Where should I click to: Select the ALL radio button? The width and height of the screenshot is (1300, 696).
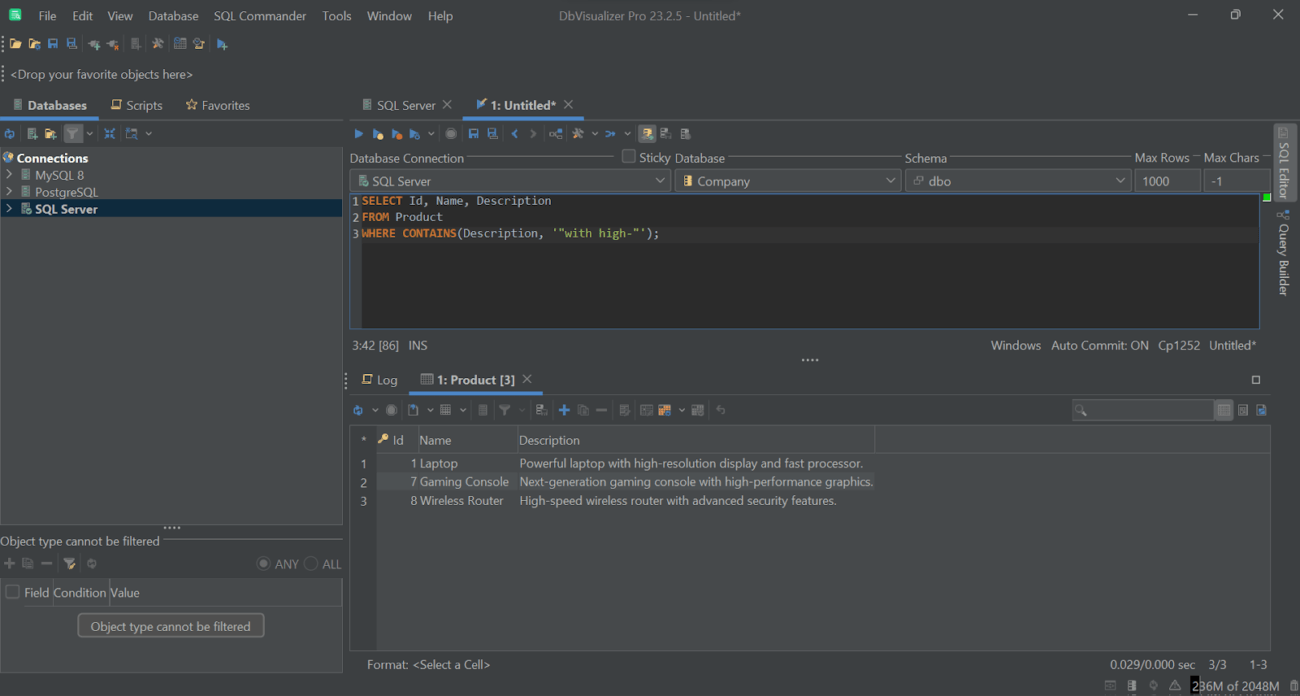tap(311, 563)
